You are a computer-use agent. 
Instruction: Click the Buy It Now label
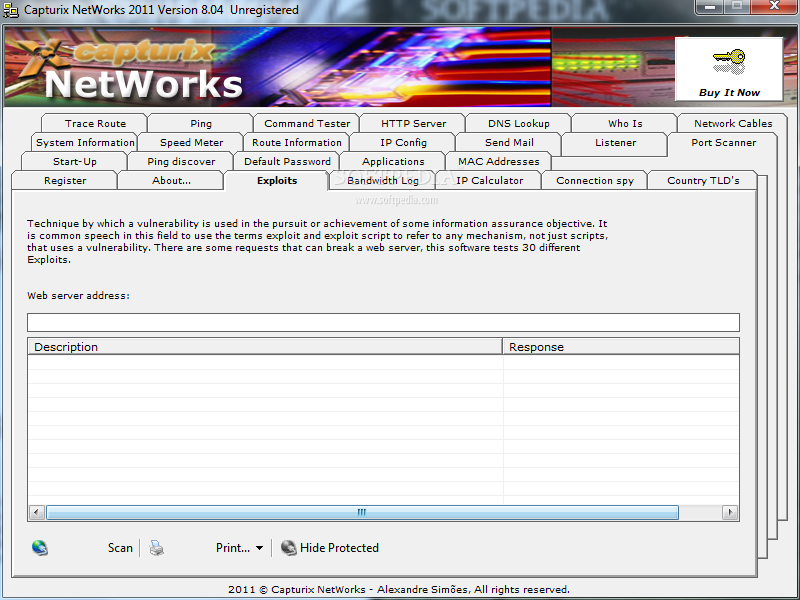[x=729, y=93]
